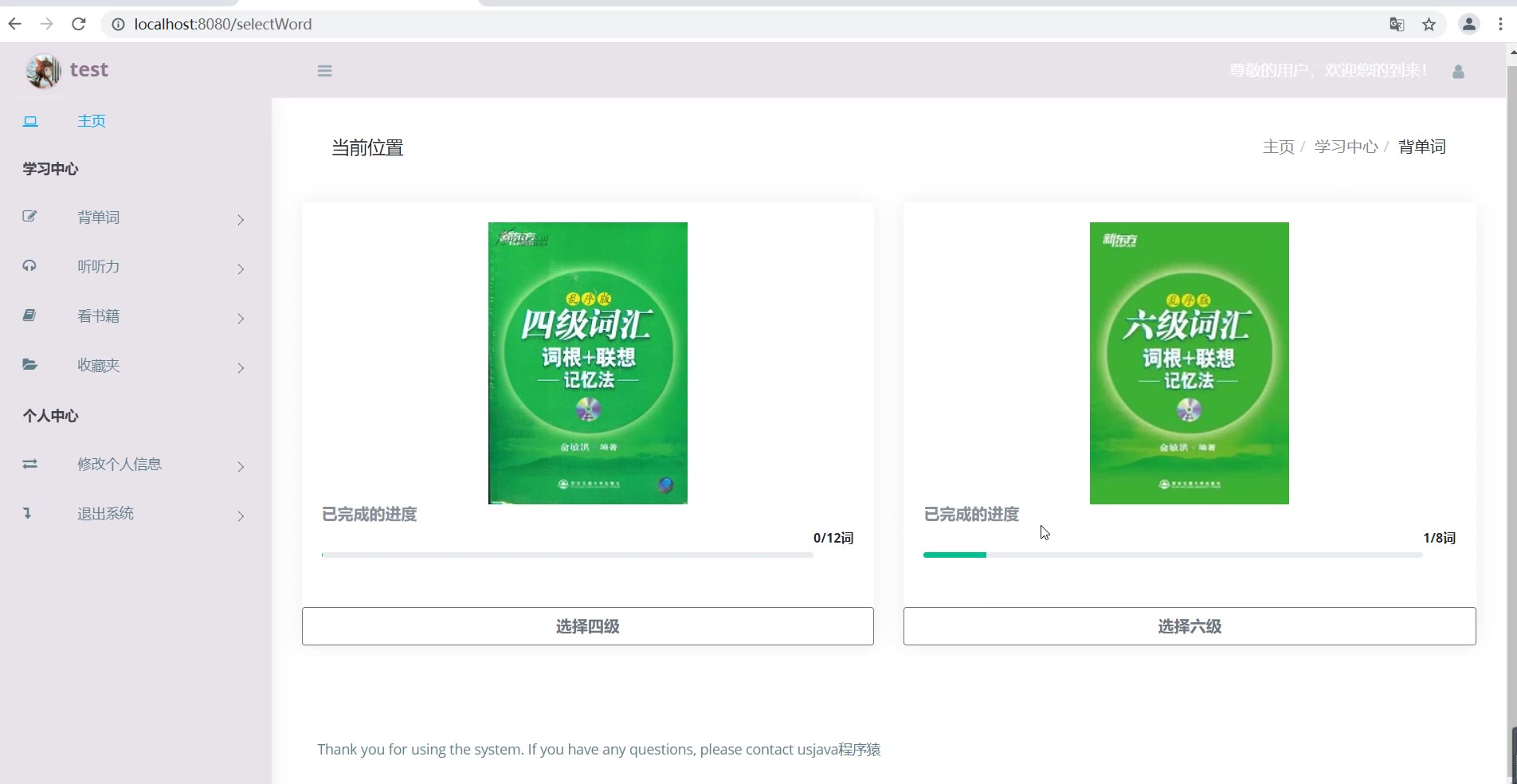1517x784 pixels.
Task: Open 听听力 sidebar menu item
Action: (x=99, y=267)
